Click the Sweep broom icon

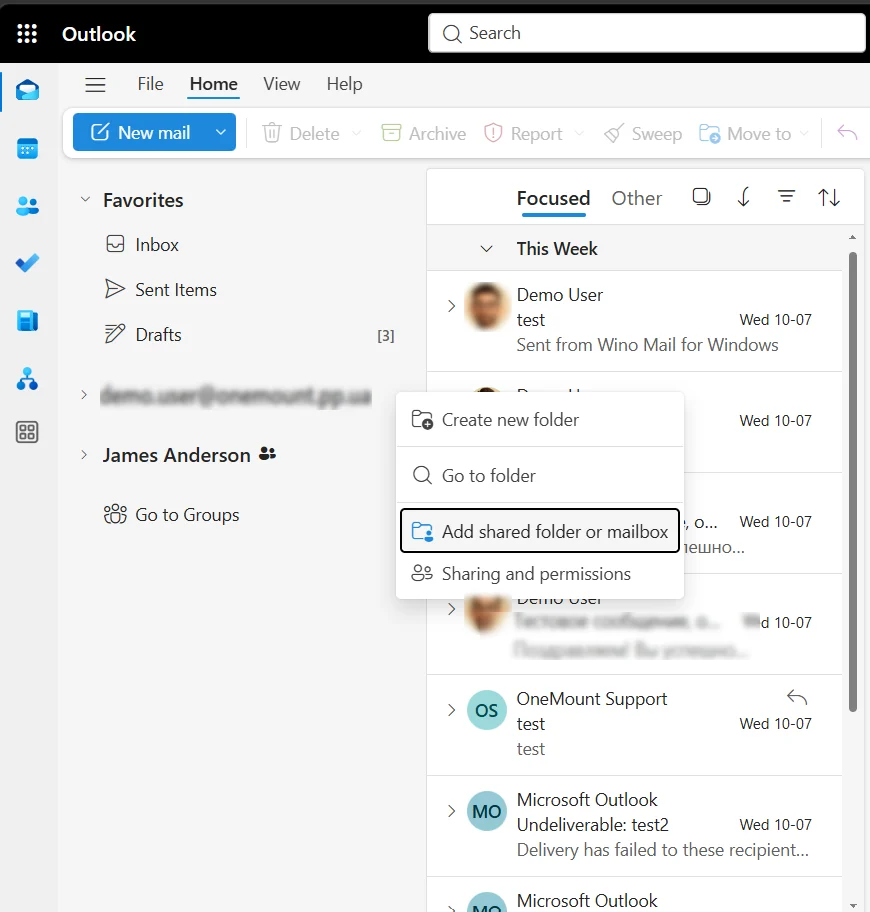[615, 133]
